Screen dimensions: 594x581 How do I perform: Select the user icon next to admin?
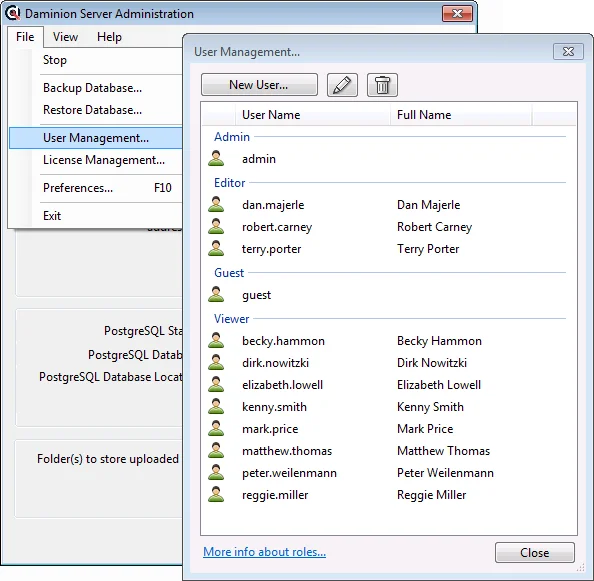point(216,158)
